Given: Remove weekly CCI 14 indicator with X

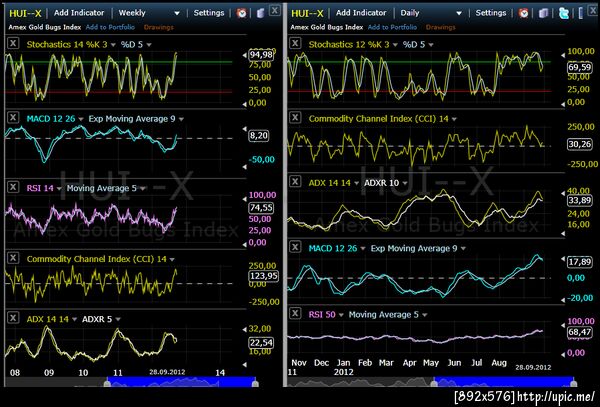Looking at the screenshot, I should tap(13, 258).
